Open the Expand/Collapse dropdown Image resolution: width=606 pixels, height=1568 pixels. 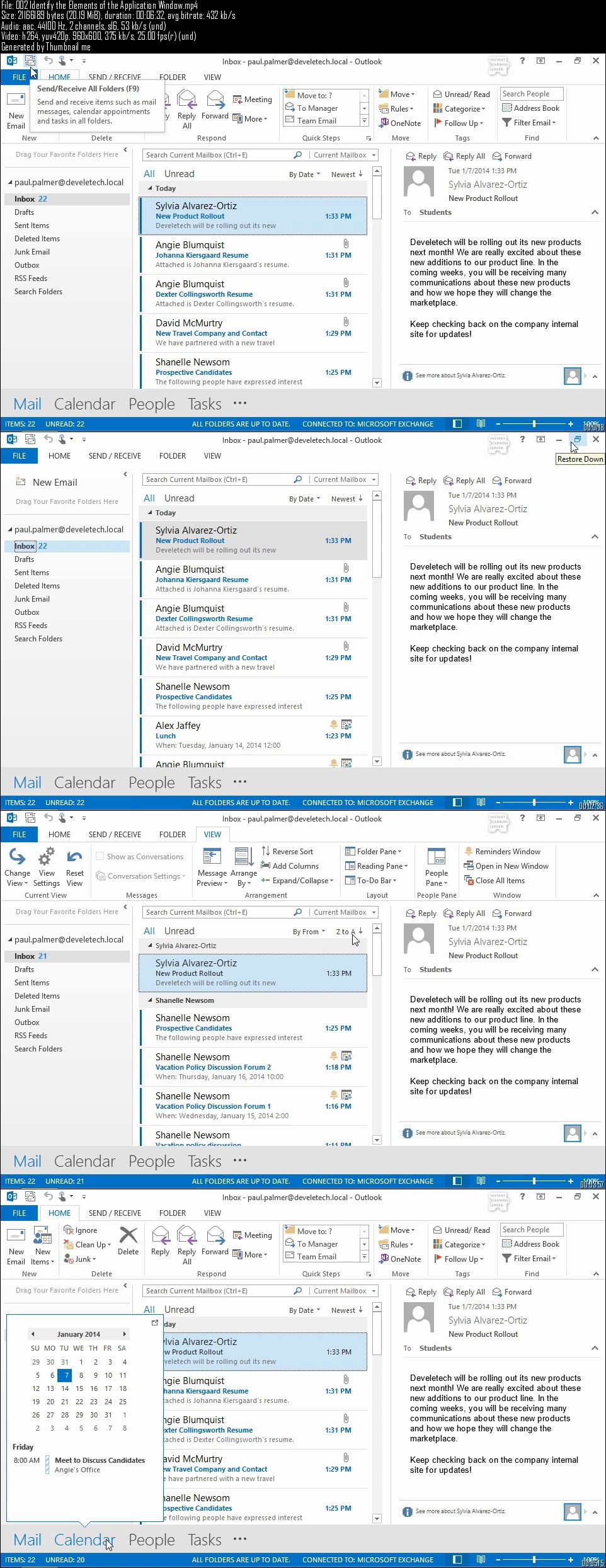click(297, 881)
